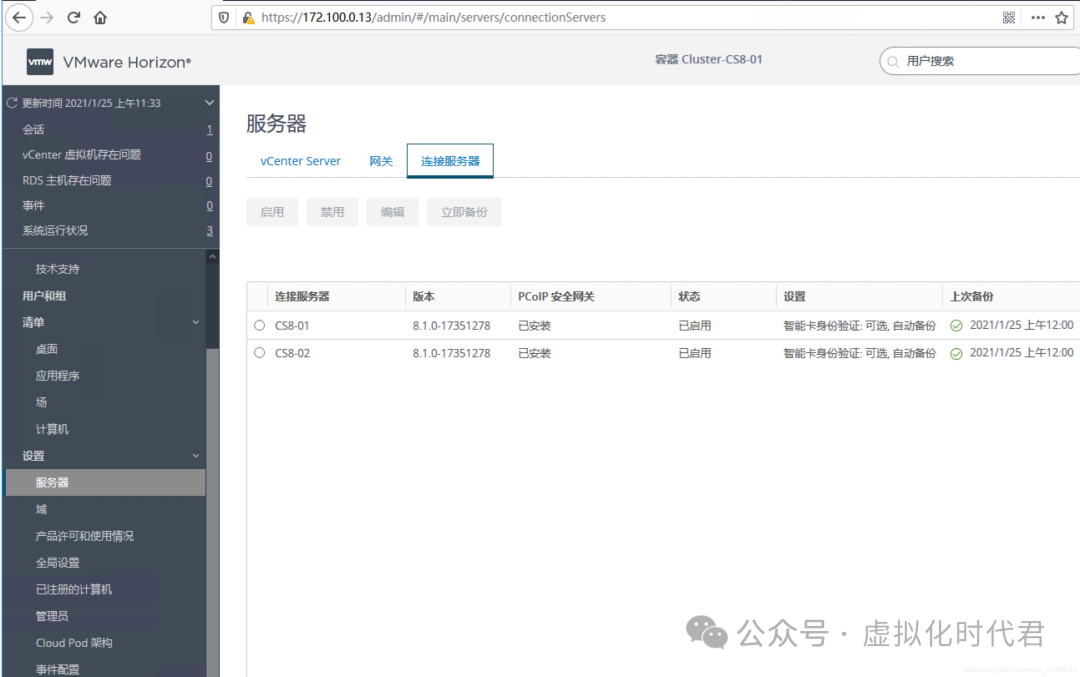This screenshot has width=1080, height=677.
Task: Open 已注册的计算机
Action: click(74, 590)
